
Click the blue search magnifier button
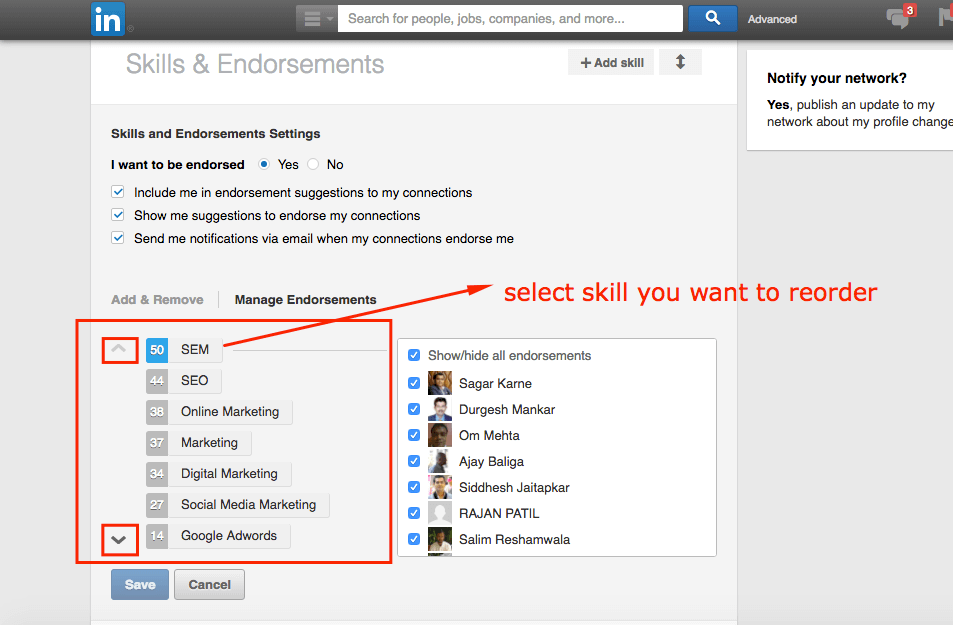712,18
